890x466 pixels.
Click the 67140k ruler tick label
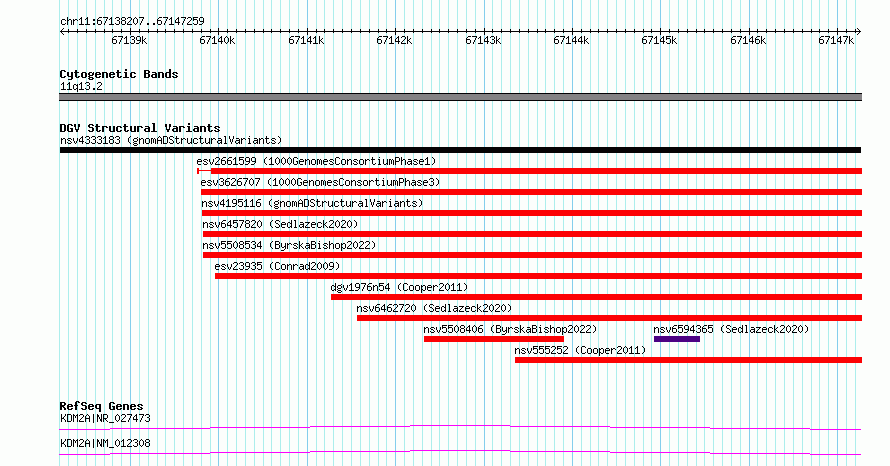pyautogui.click(x=217, y=41)
